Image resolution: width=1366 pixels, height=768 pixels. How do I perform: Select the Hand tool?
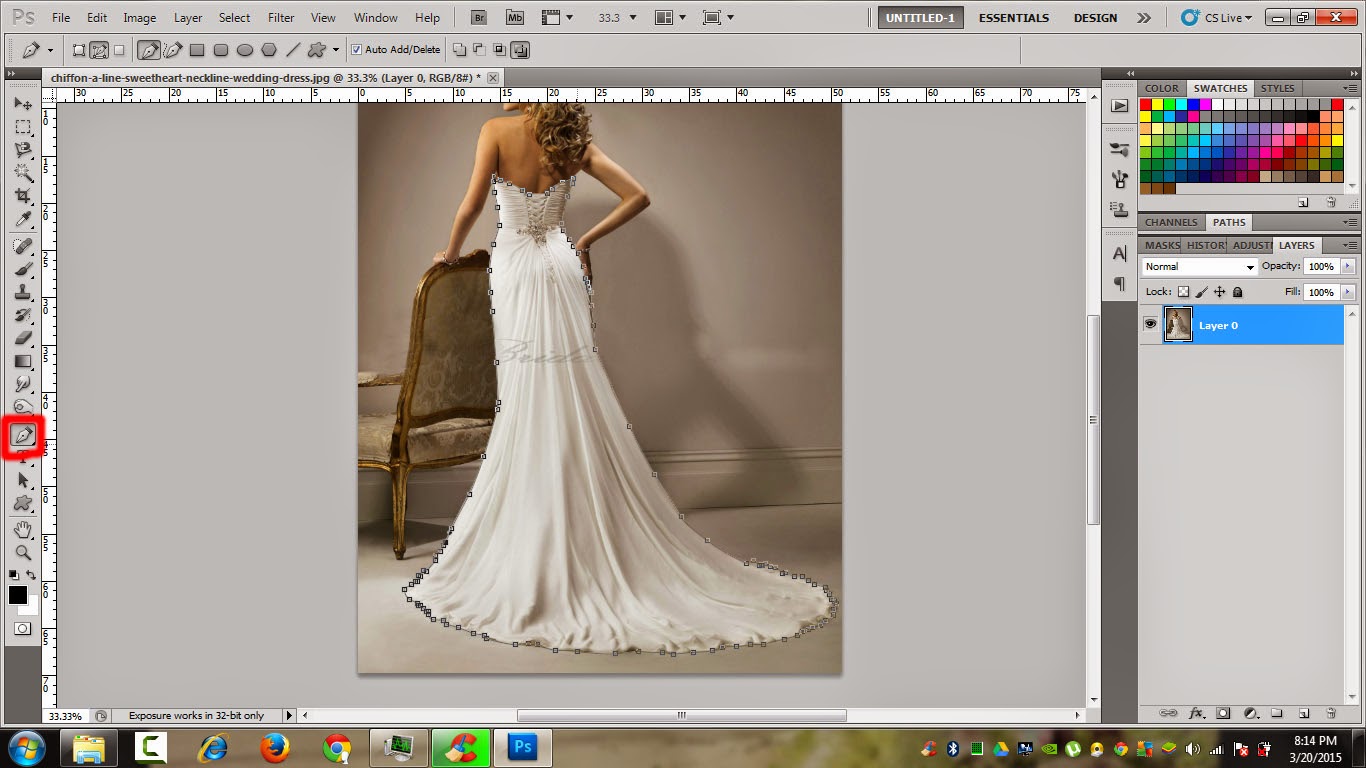pyautogui.click(x=22, y=530)
